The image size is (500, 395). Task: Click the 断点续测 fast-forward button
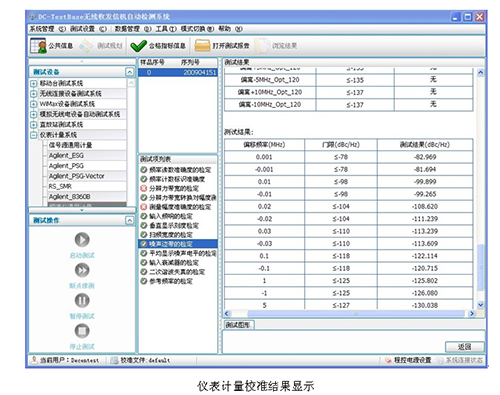click(x=82, y=270)
